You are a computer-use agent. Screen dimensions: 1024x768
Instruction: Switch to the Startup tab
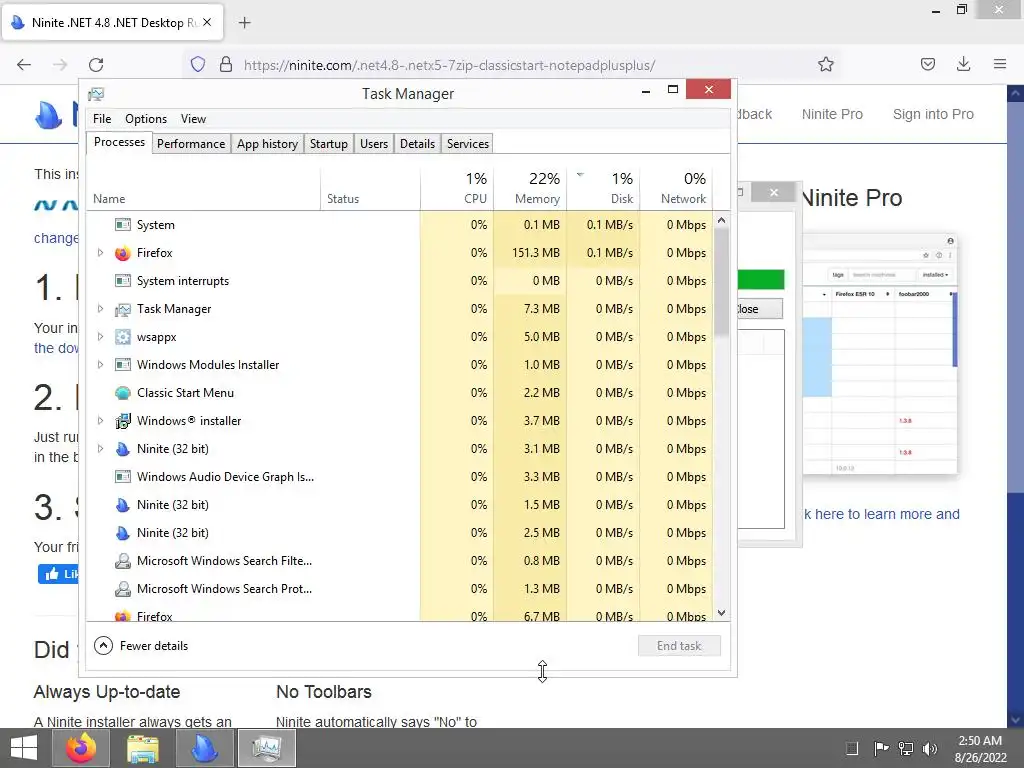click(x=328, y=144)
